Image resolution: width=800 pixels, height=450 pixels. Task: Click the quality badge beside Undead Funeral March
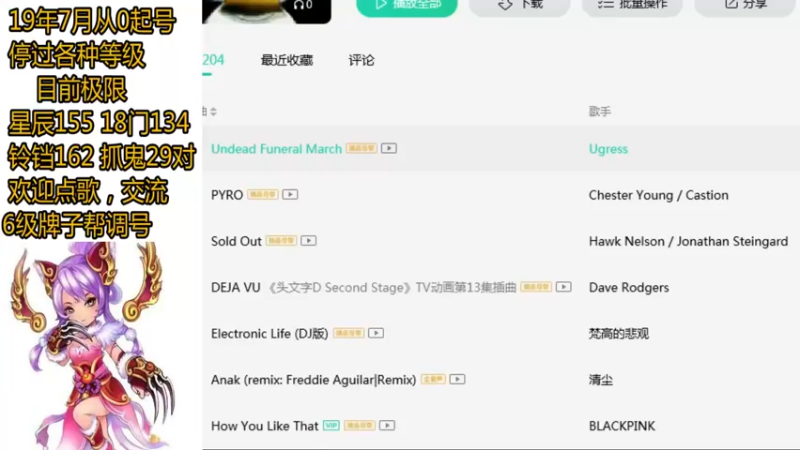(361, 148)
